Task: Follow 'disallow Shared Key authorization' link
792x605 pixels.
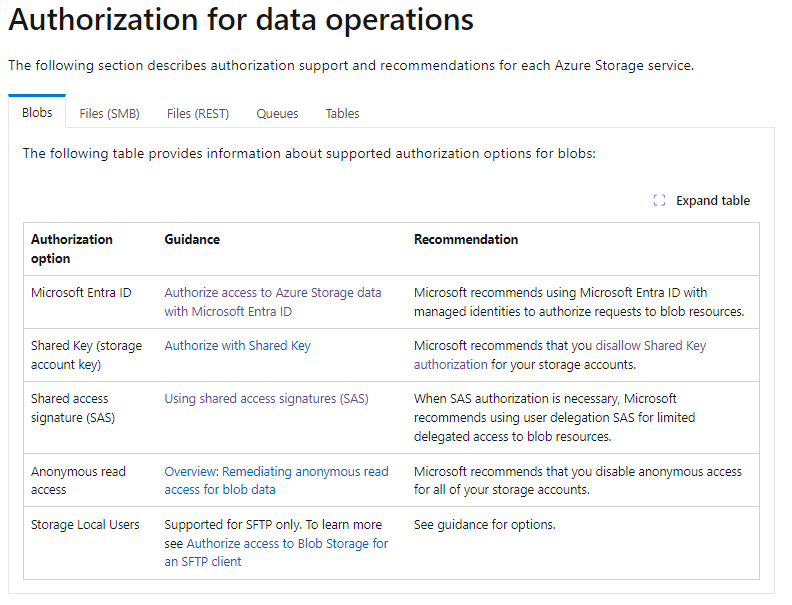Action: (x=560, y=355)
